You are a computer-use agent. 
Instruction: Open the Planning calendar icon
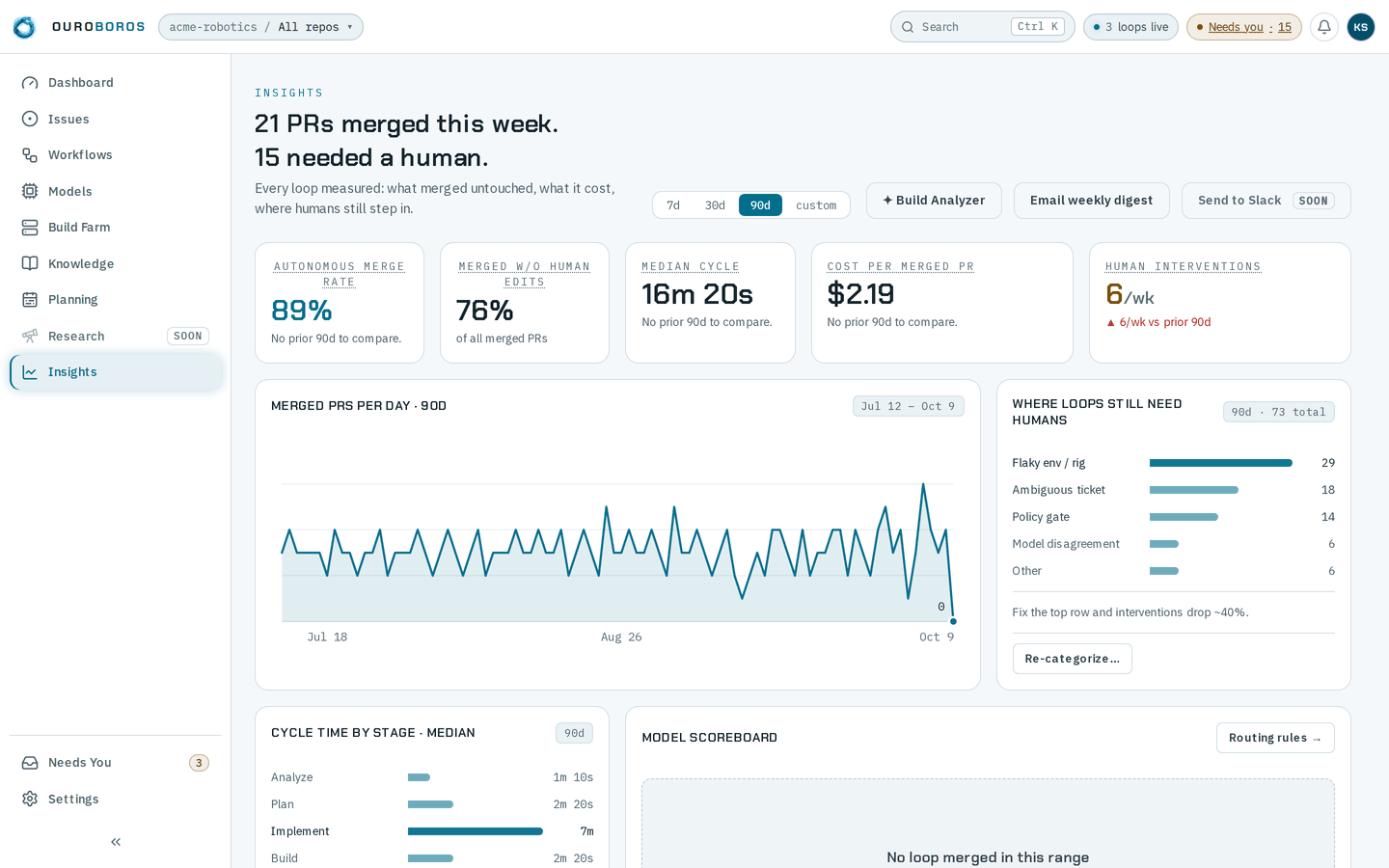30,300
